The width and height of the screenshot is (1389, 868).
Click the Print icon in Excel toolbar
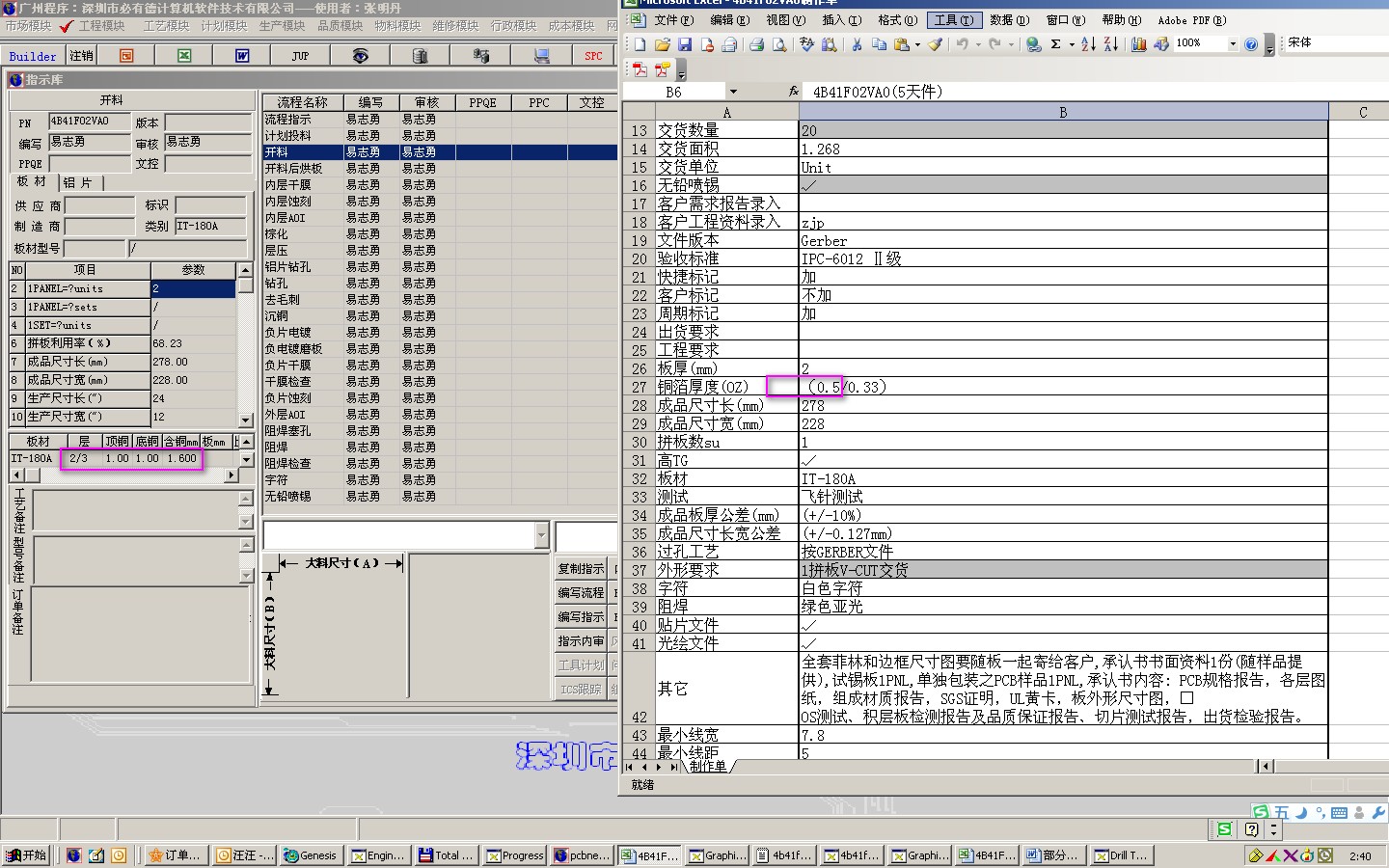pyautogui.click(x=756, y=44)
